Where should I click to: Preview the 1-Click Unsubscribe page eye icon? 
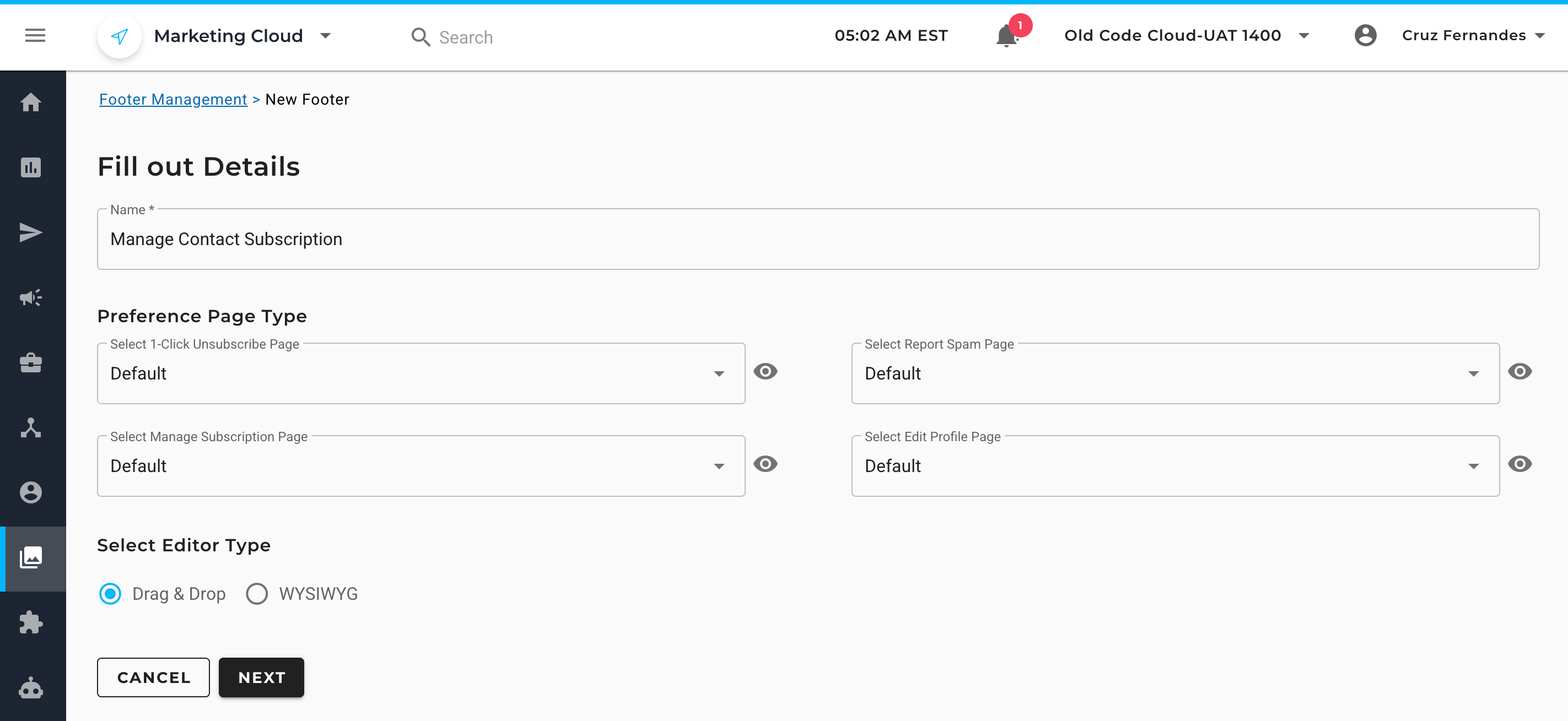click(x=765, y=372)
